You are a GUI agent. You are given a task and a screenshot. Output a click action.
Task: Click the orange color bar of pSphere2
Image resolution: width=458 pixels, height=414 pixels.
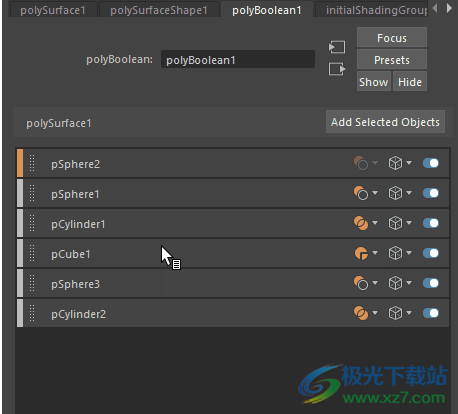point(20,163)
